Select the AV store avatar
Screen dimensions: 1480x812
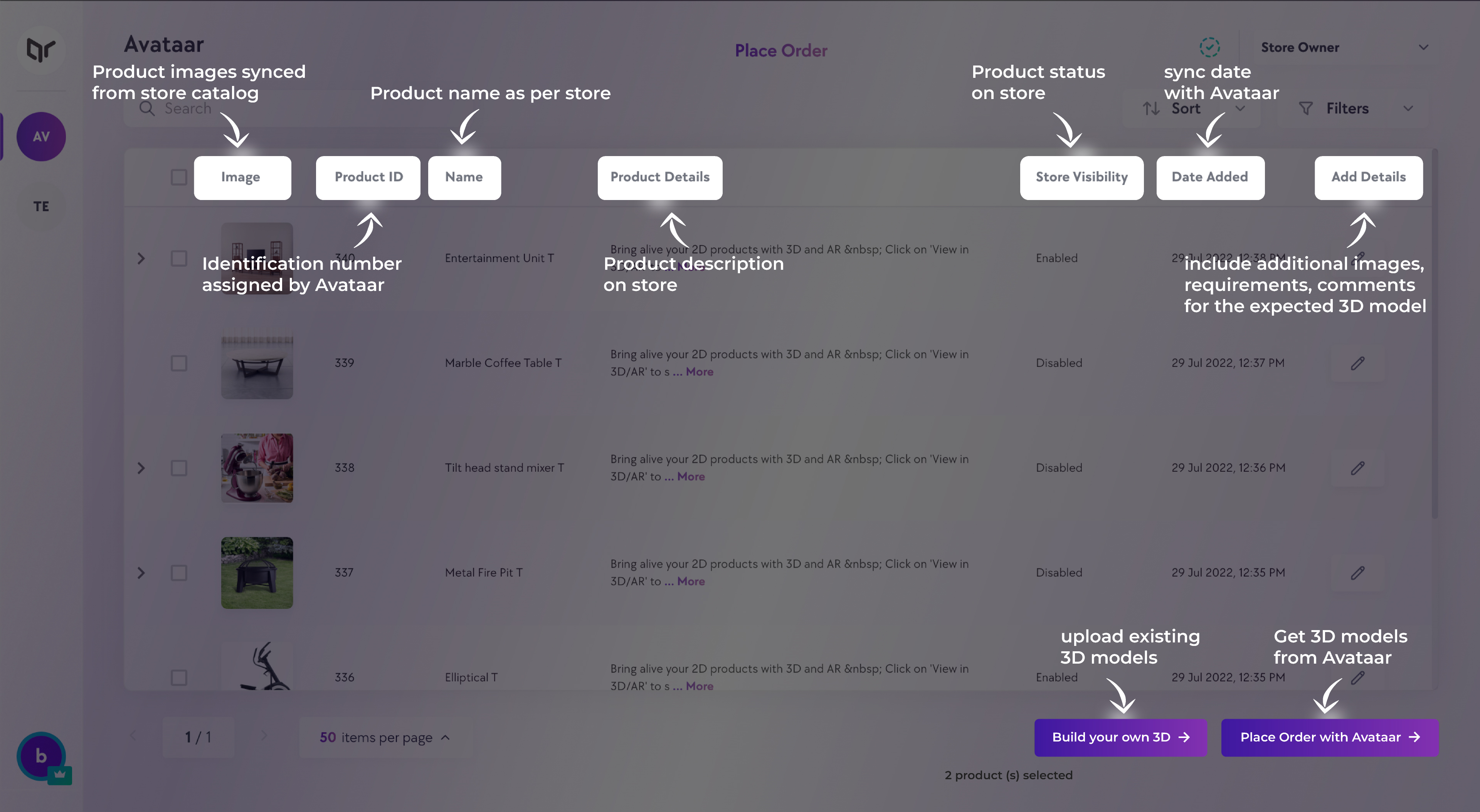(41, 137)
